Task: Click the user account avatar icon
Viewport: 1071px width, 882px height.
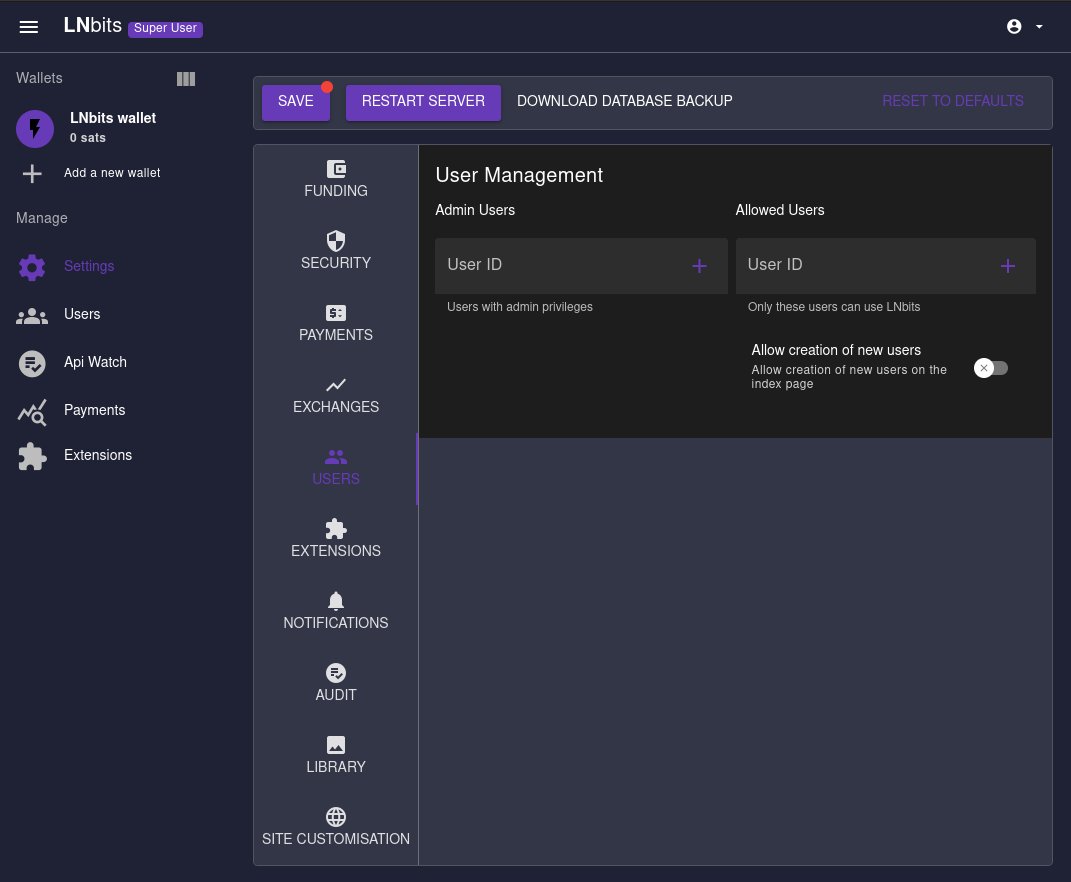Action: (1014, 27)
